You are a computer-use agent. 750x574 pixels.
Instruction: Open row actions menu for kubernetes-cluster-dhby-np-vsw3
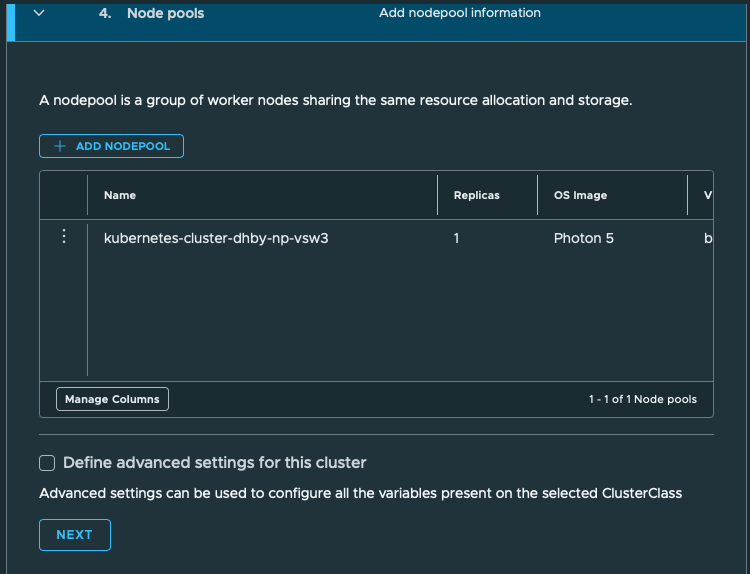64,236
